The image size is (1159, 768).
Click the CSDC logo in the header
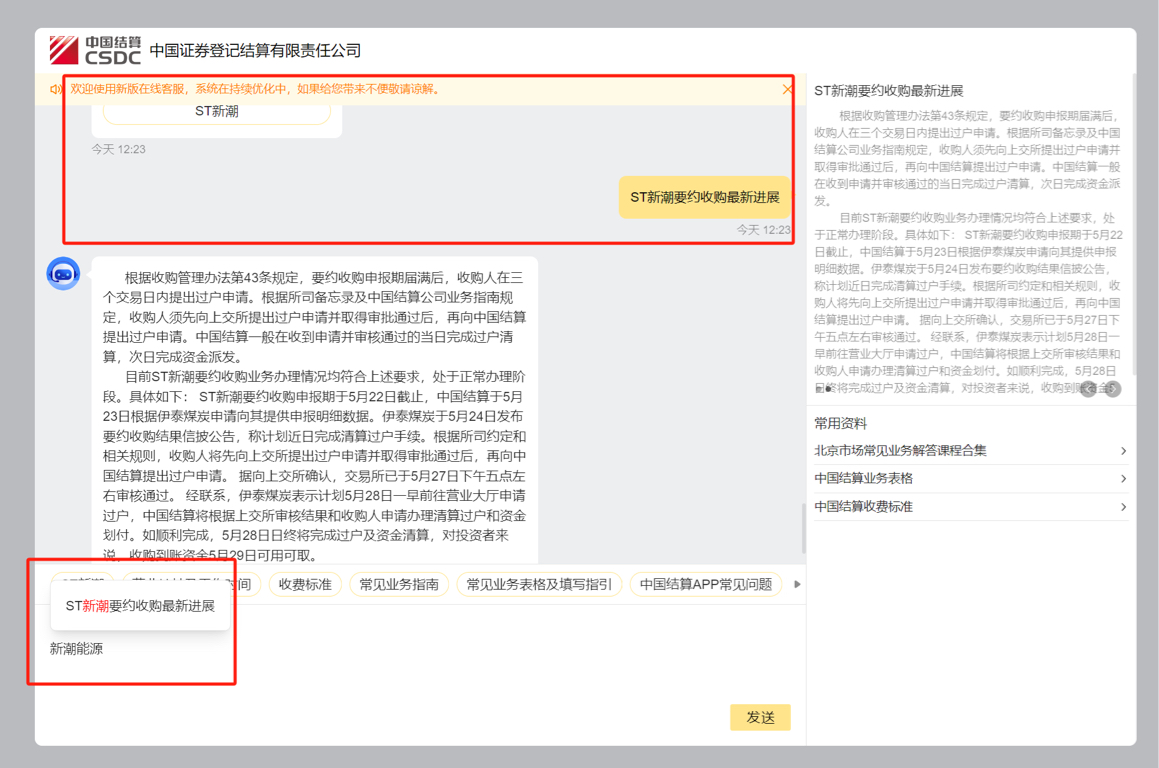pyautogui.click(x=95, y=50)
